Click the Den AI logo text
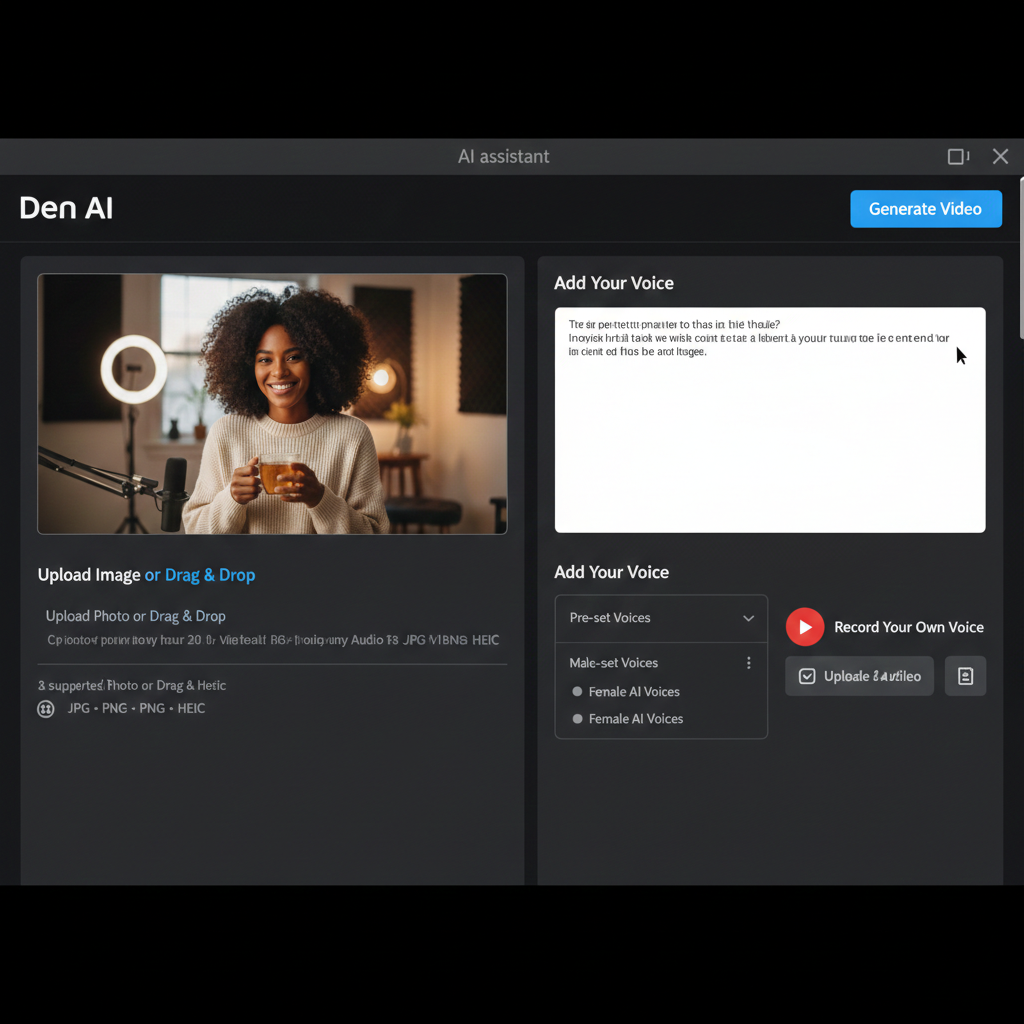Screen dimensions: 1024x1024 point(65,208)
